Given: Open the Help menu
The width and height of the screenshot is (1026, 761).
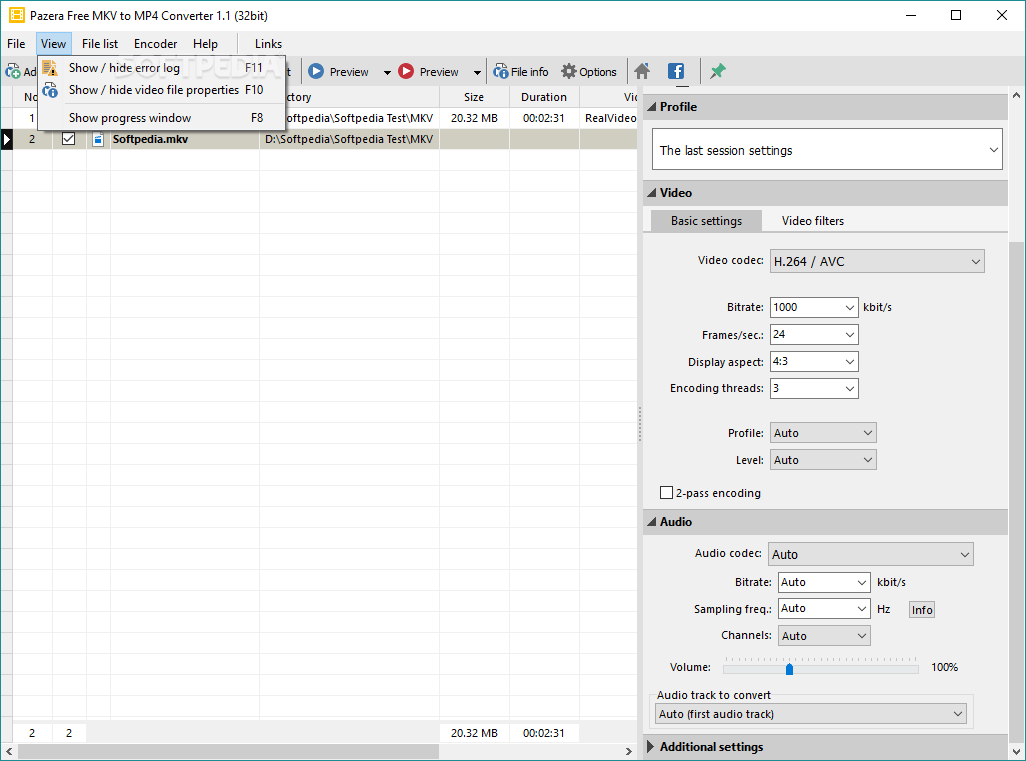Looking at the screenshot, I should click(x=205, y=44).
